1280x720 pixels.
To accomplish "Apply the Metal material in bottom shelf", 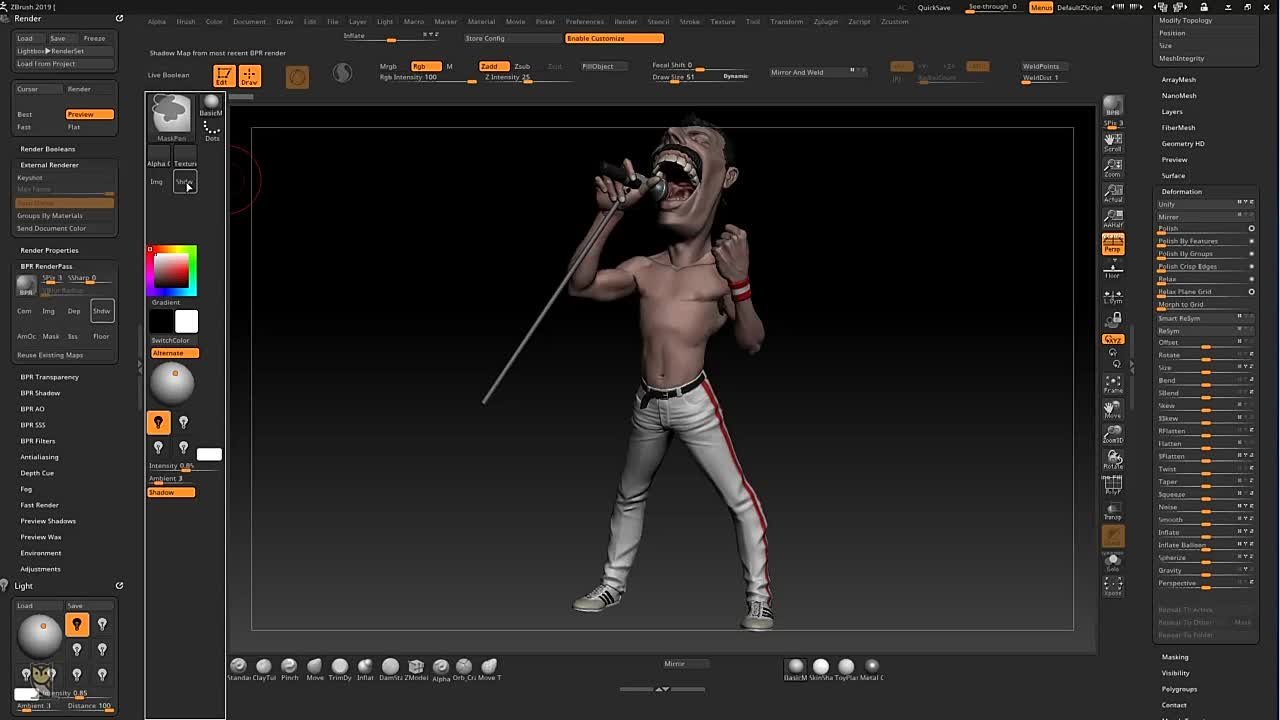I will [872, 668].
